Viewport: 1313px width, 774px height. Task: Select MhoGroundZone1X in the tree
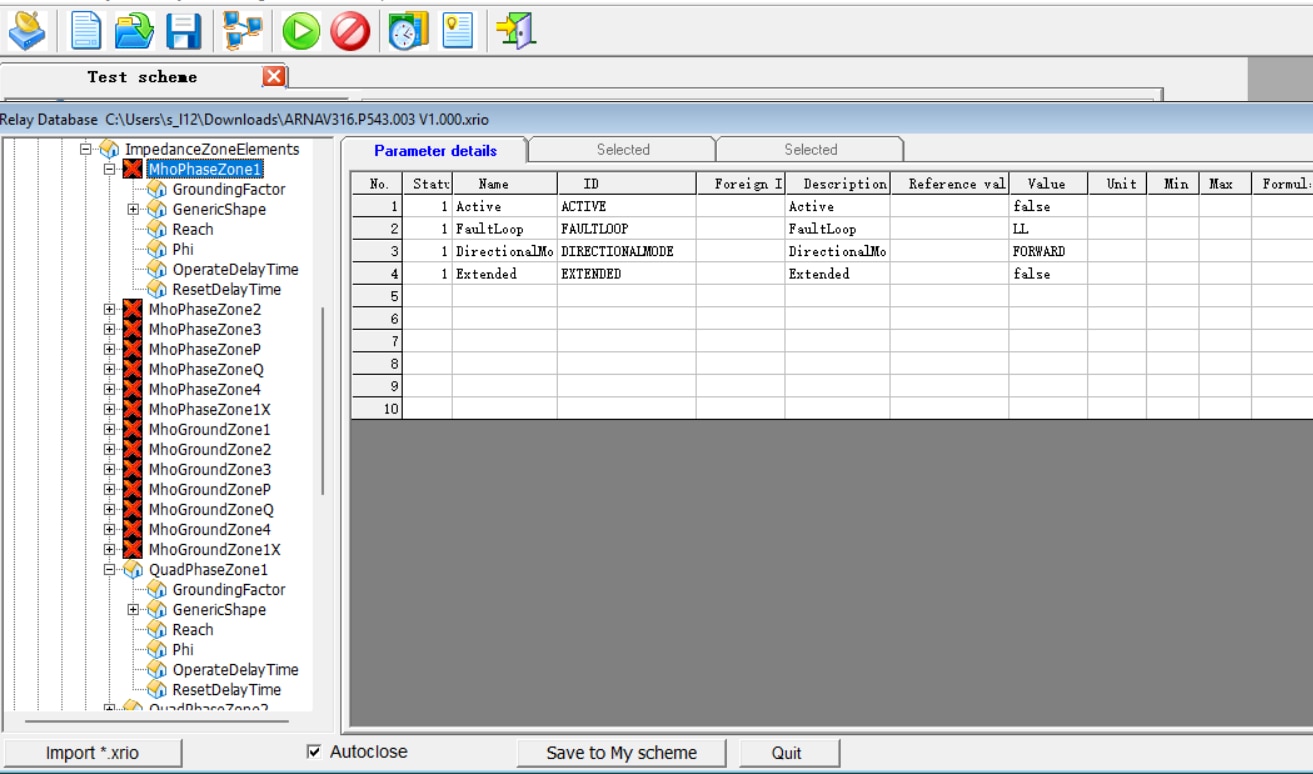point(214,549)
